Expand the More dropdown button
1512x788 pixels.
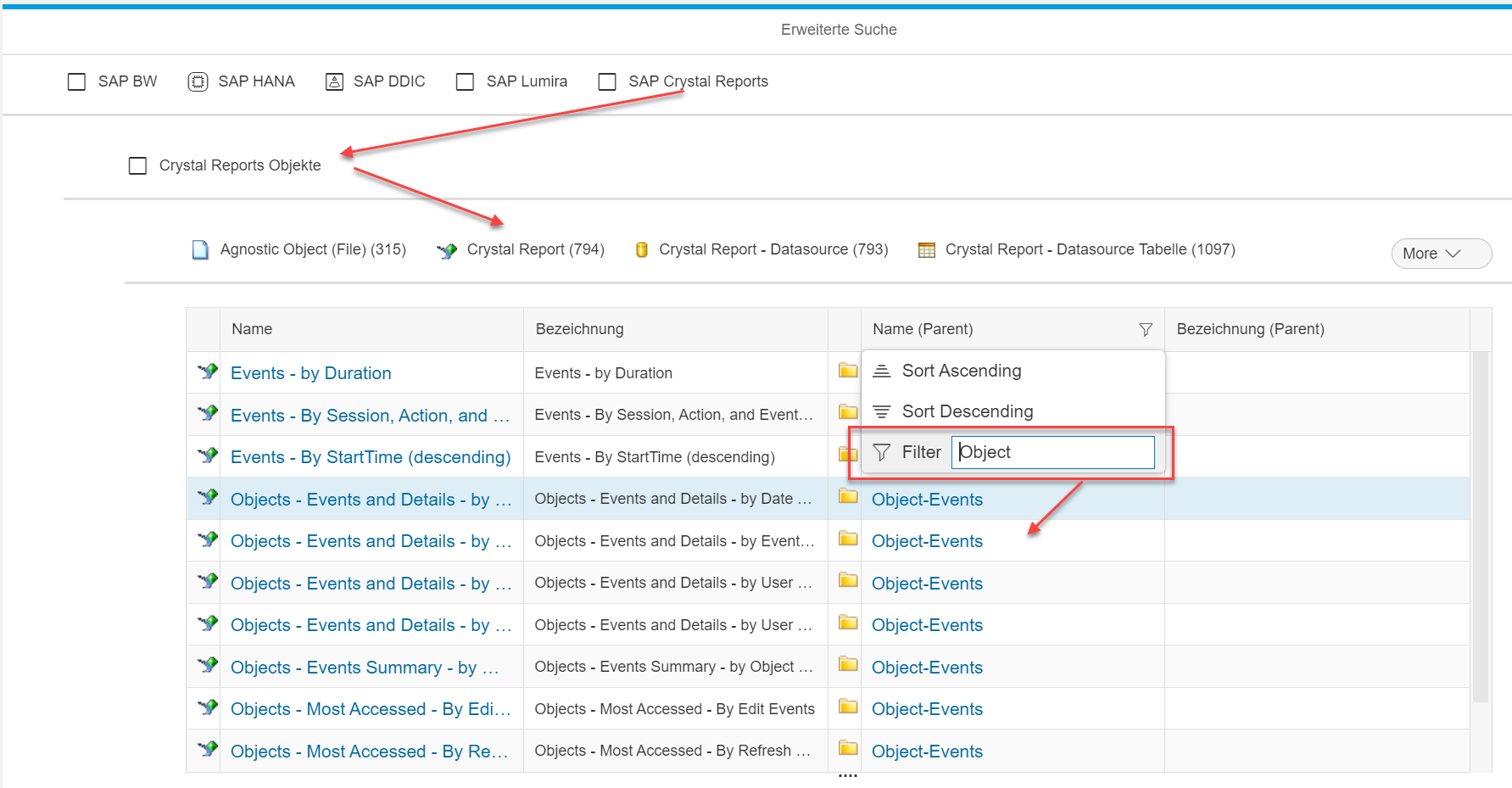[x=1440, y=254]
